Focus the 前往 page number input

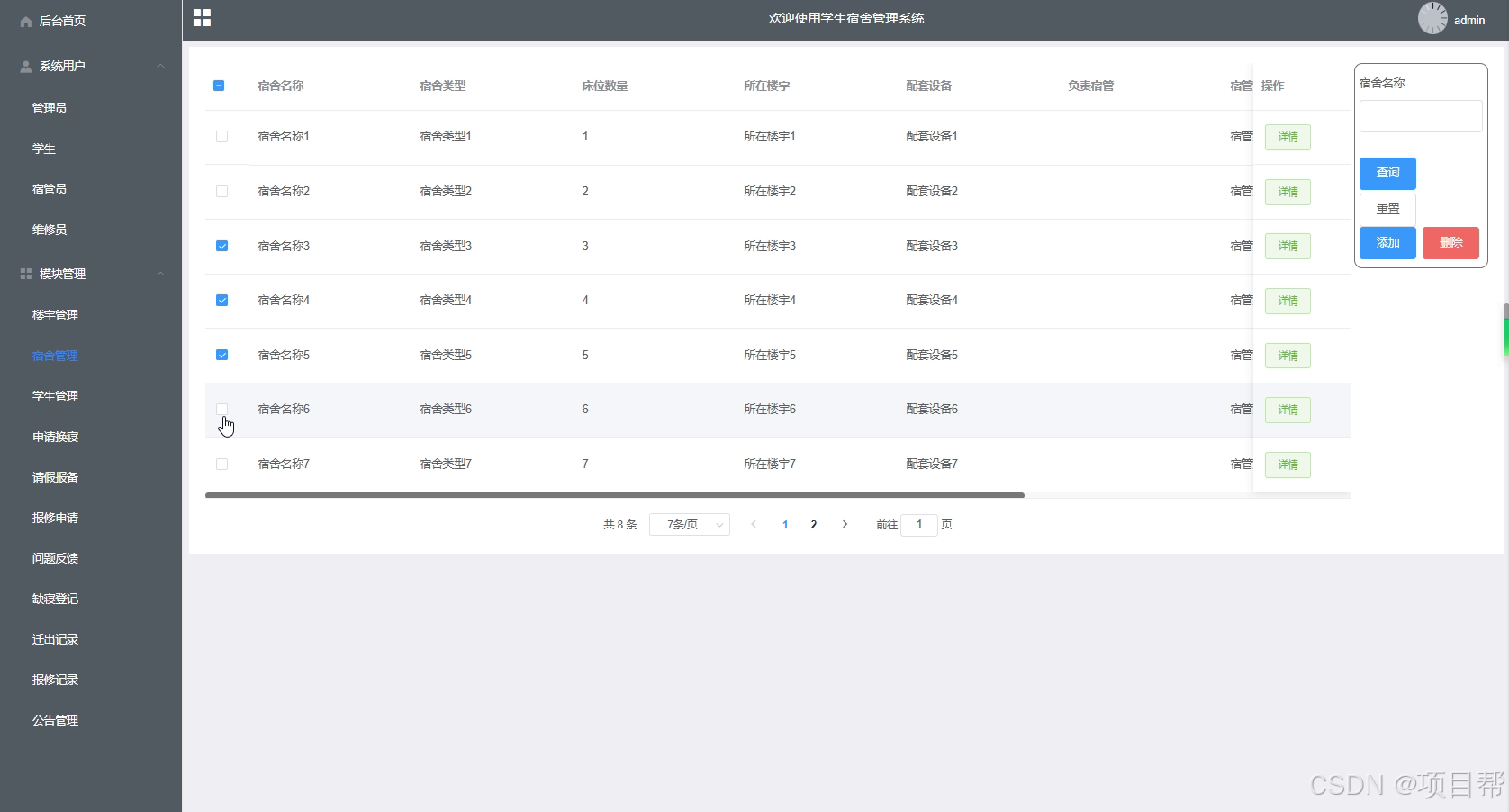pos(919,524)
